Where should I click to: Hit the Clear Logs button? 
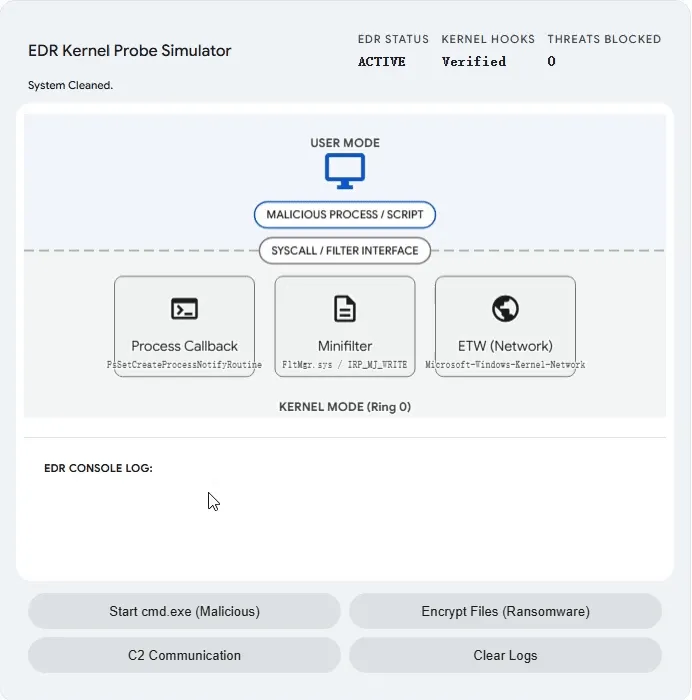click(x=505, y=656)
